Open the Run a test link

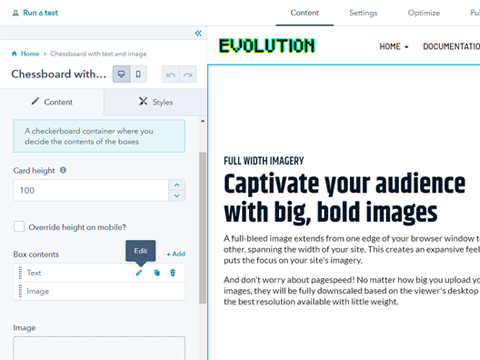coord(40,13)
